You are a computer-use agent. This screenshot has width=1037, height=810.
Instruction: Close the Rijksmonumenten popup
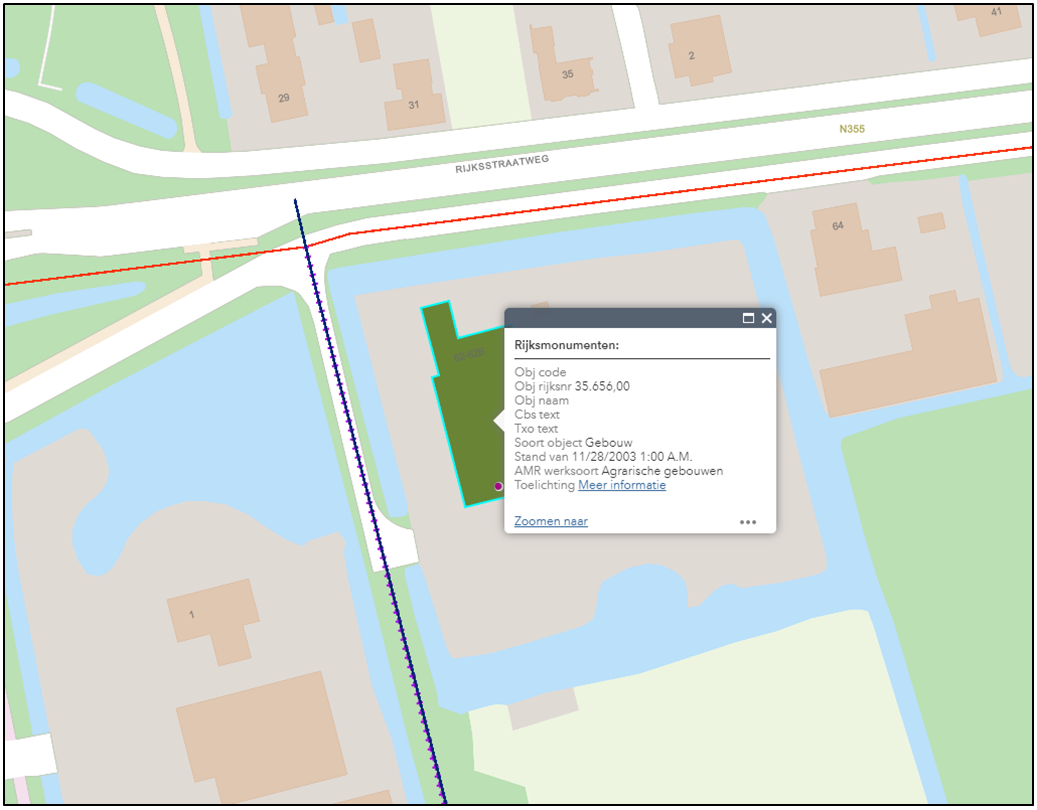[767, 318]
